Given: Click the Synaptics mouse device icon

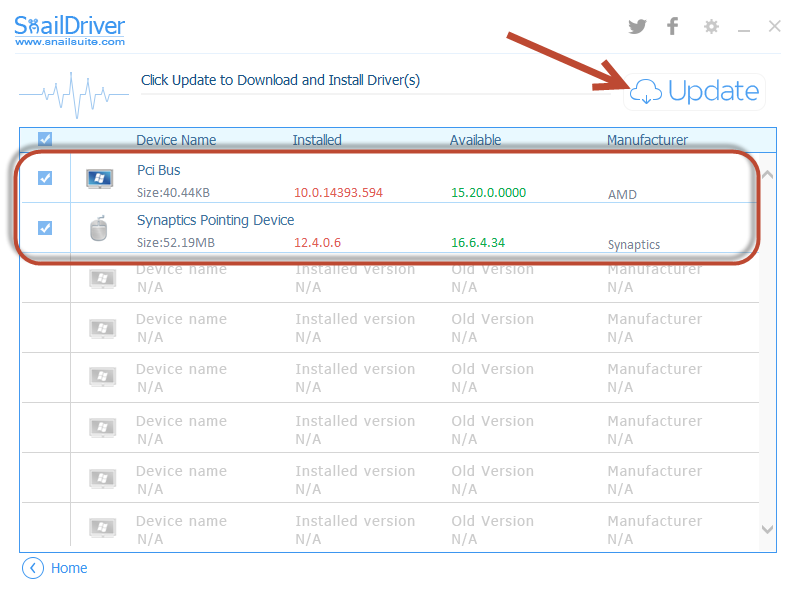Looking at the screenshot, I should click(98, 229).
